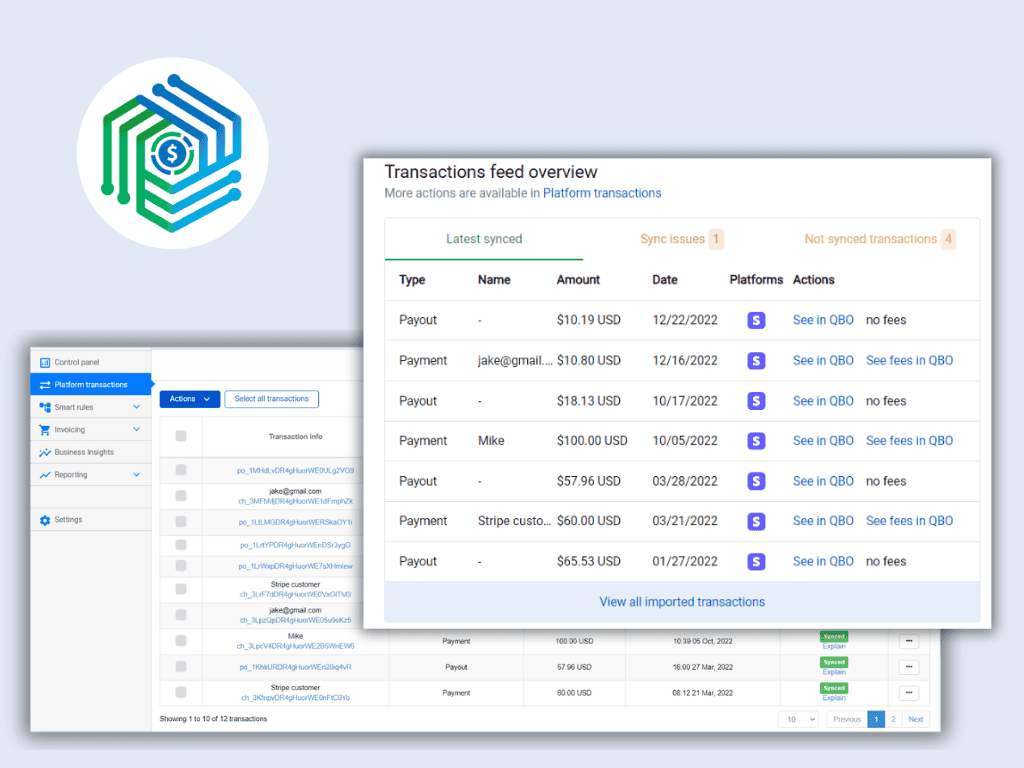Viewport: 1024px width, 768px height.
Task: Open Settings via the gear icon
Action: tap(45, 520)
